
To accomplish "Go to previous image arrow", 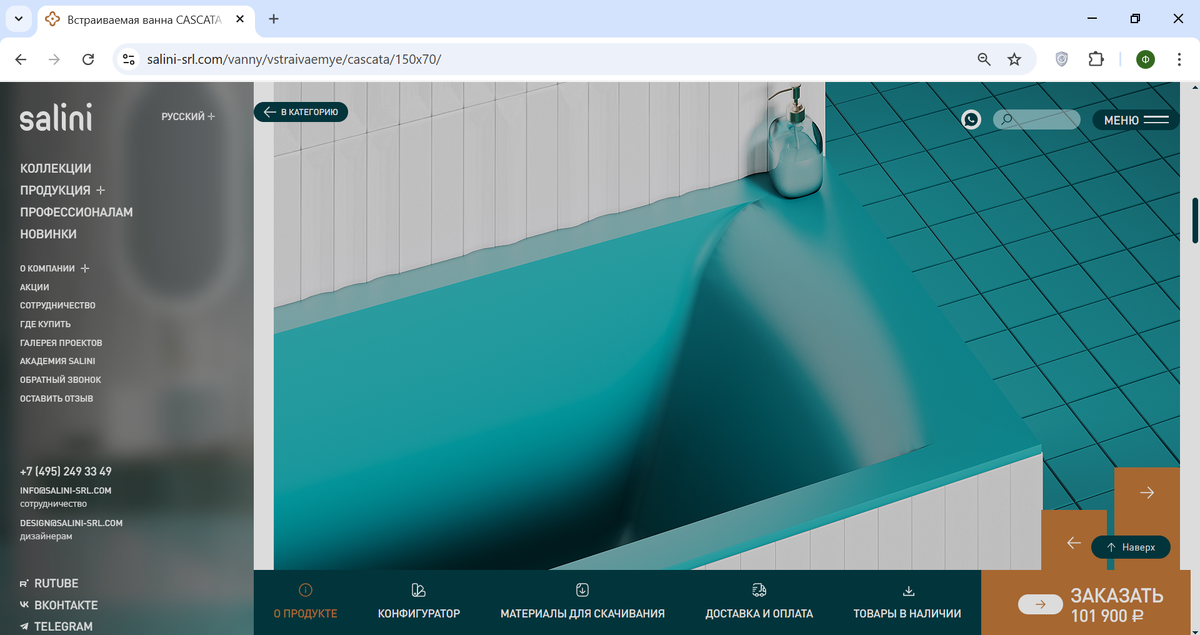I will point(1074,542).
